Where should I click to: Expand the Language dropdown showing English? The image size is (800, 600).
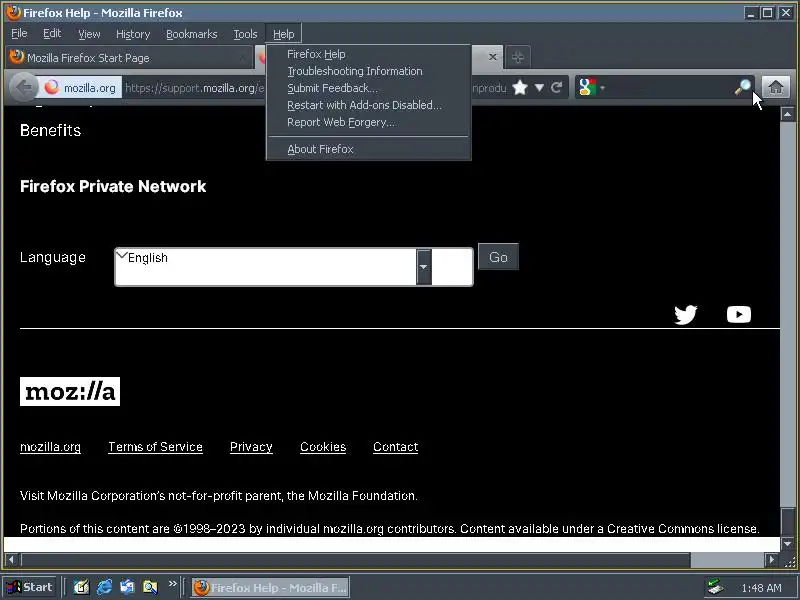294,266
